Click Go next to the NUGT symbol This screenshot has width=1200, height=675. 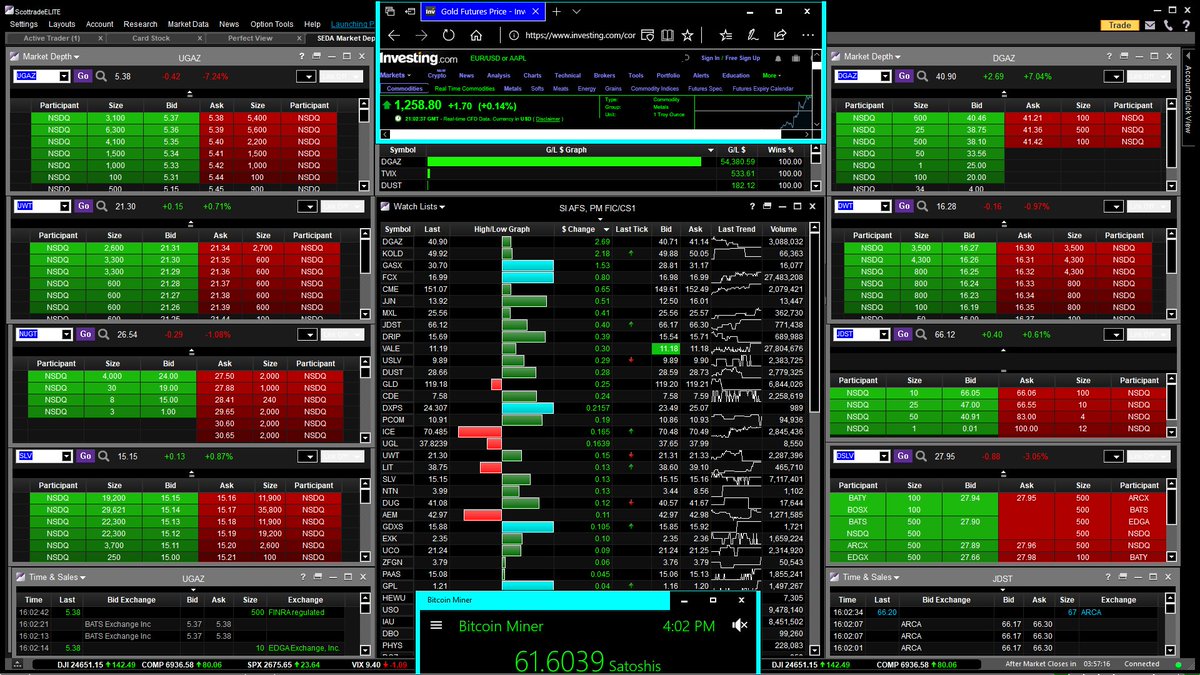pos(85,334)
